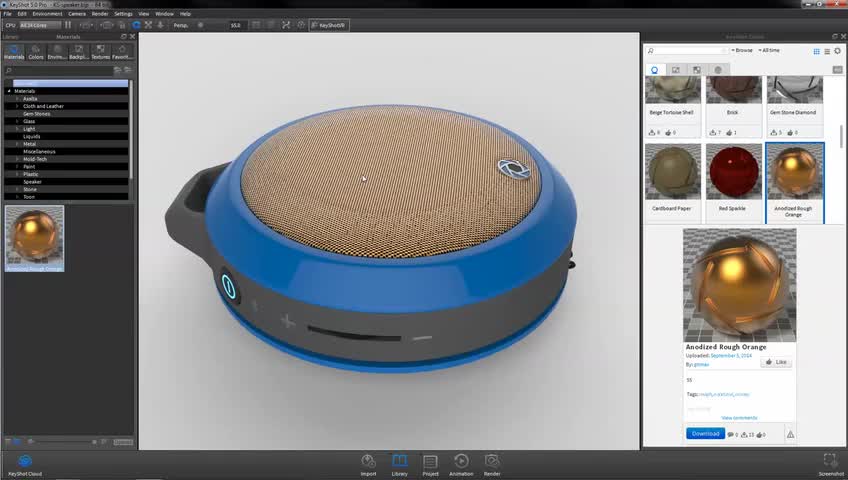The image size is (848, 480).
Task: Select the Speaker folder
Action: pos(32,182)
